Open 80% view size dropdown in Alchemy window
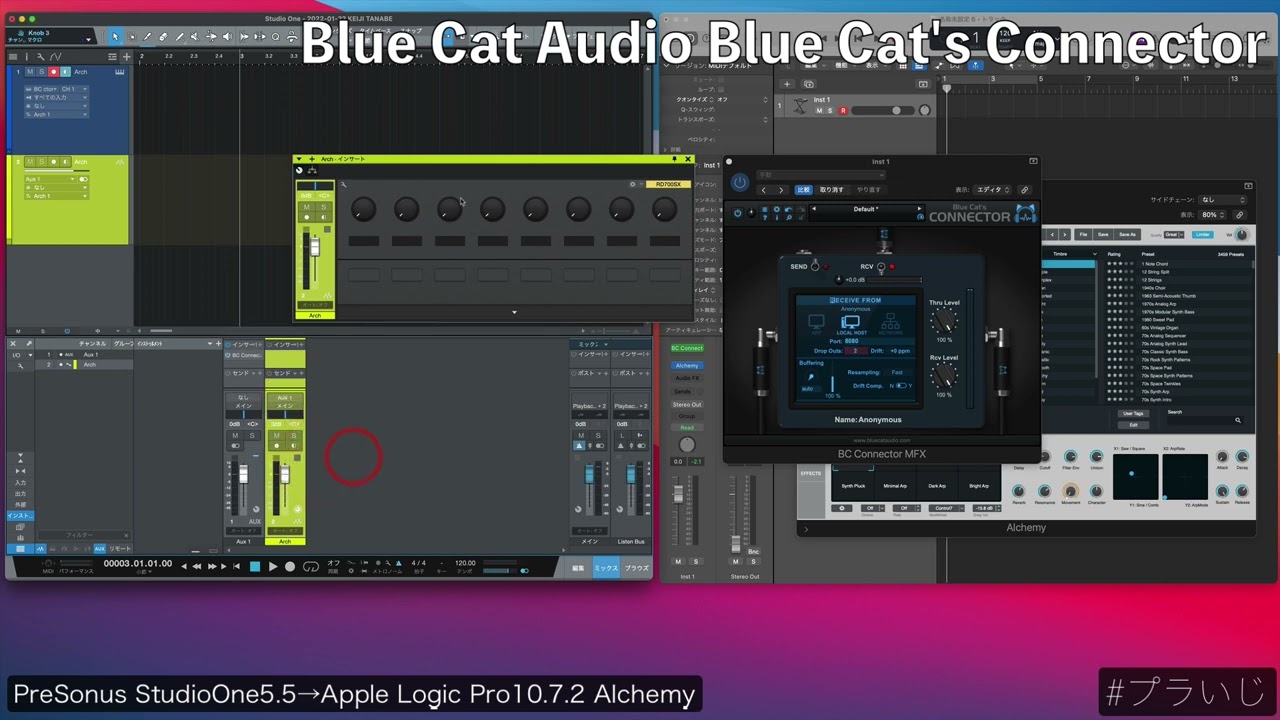 1212,215
